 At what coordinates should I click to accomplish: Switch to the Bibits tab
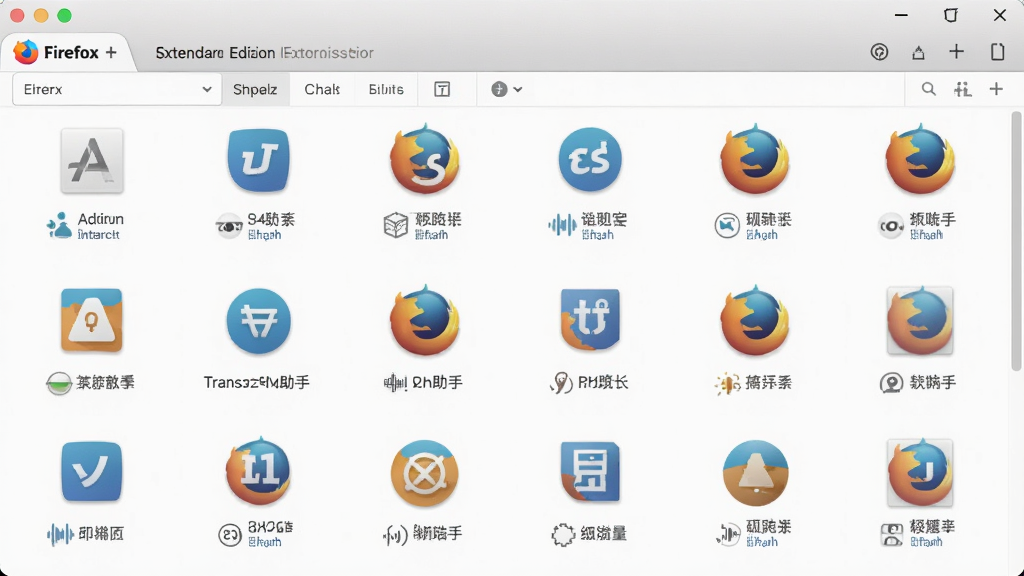point(386,89)
